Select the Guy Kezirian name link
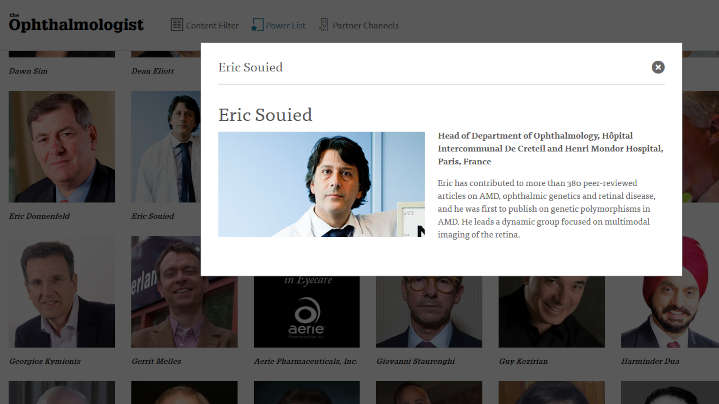Image resolution: width=719 pixels, height=404 pixels. 523,361
